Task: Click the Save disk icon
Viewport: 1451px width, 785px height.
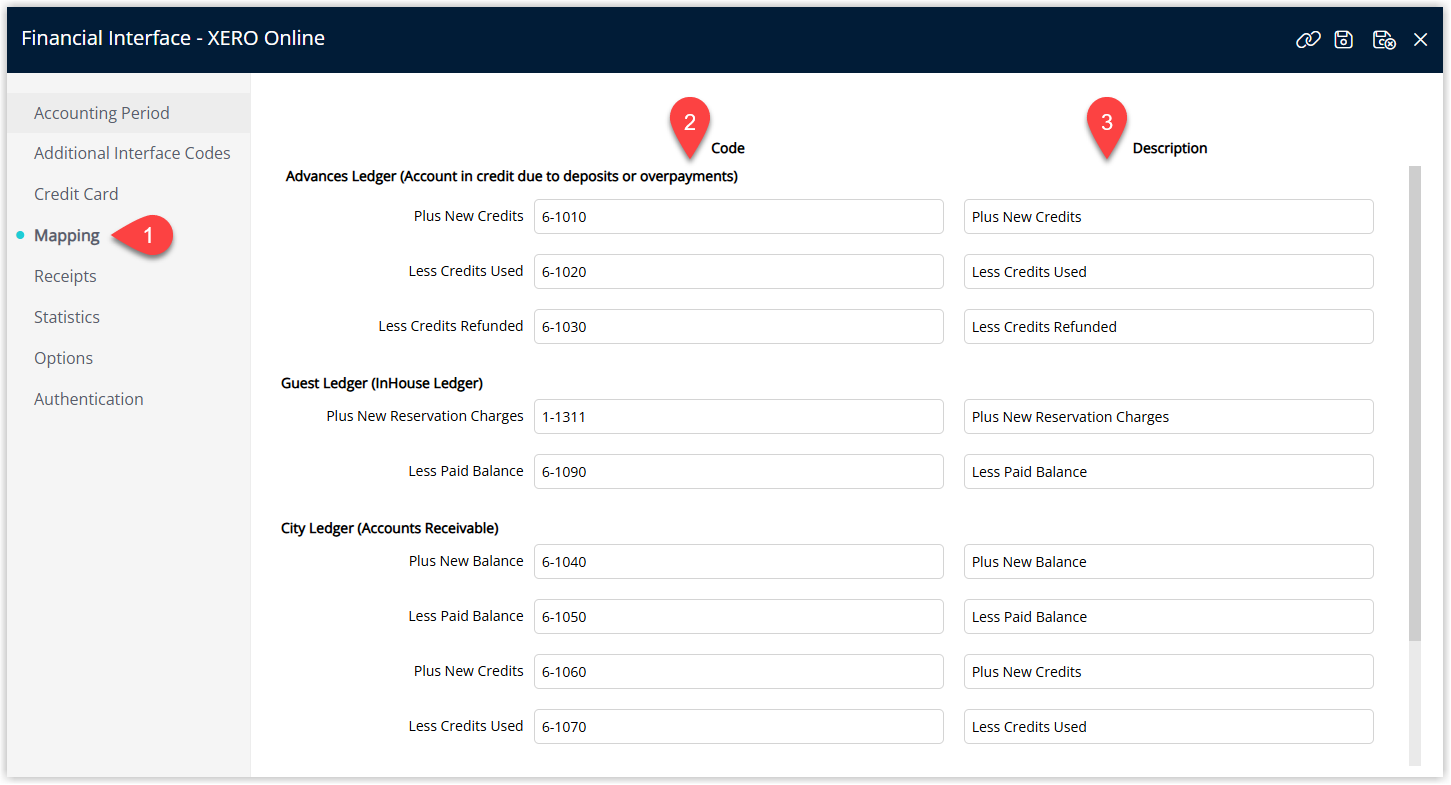Action: 1344,39
